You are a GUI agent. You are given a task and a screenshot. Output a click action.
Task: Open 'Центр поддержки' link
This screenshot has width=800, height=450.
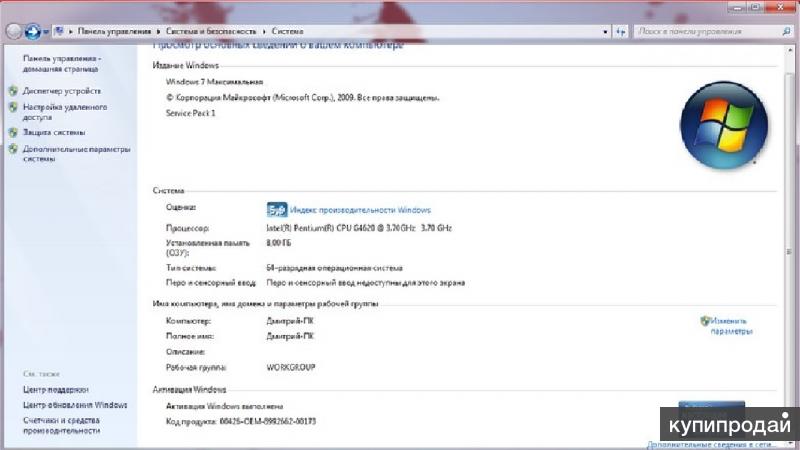56,389
